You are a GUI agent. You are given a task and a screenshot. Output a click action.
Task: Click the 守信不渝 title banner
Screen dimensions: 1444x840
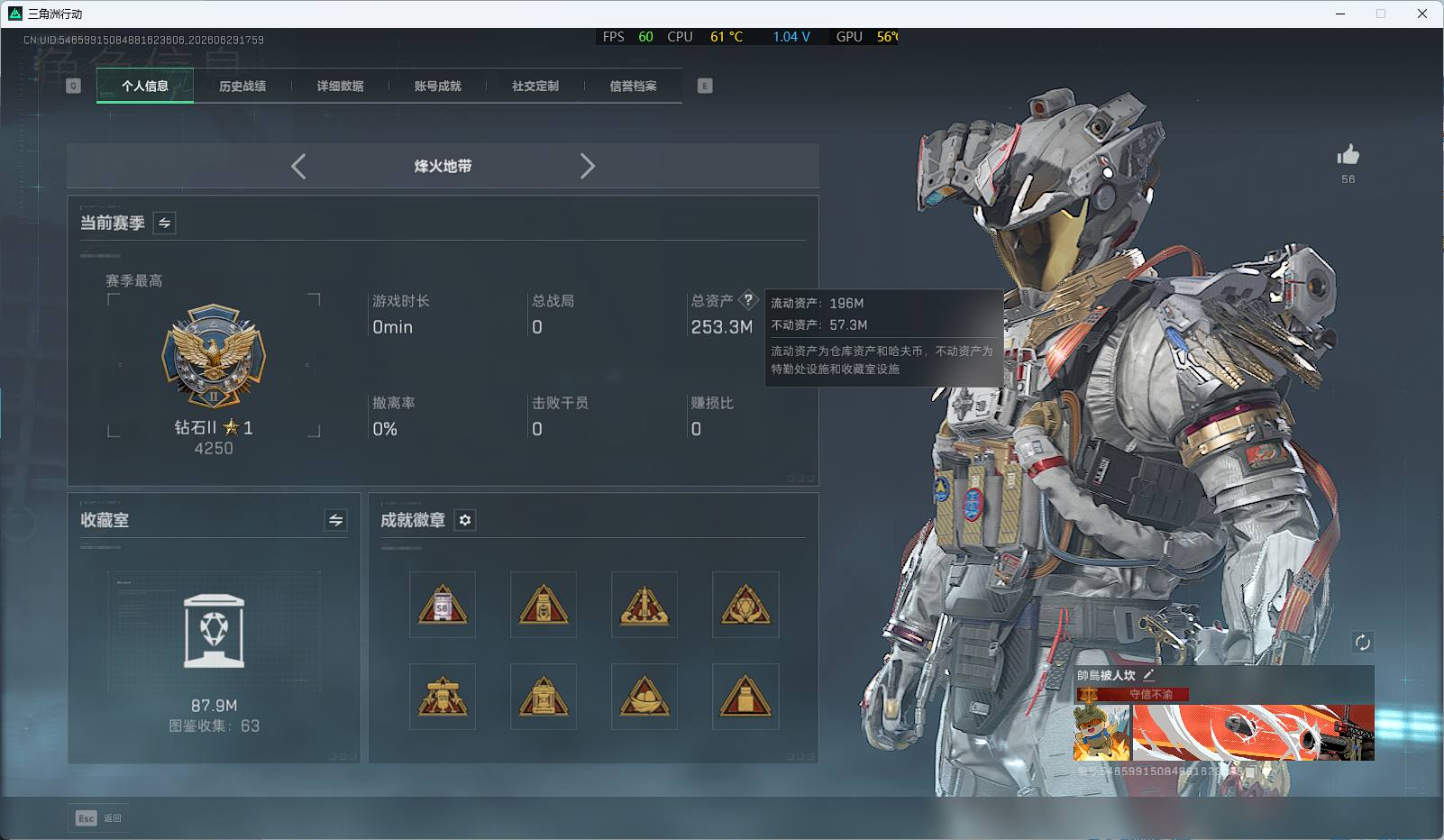click(x=1133, y=694)
